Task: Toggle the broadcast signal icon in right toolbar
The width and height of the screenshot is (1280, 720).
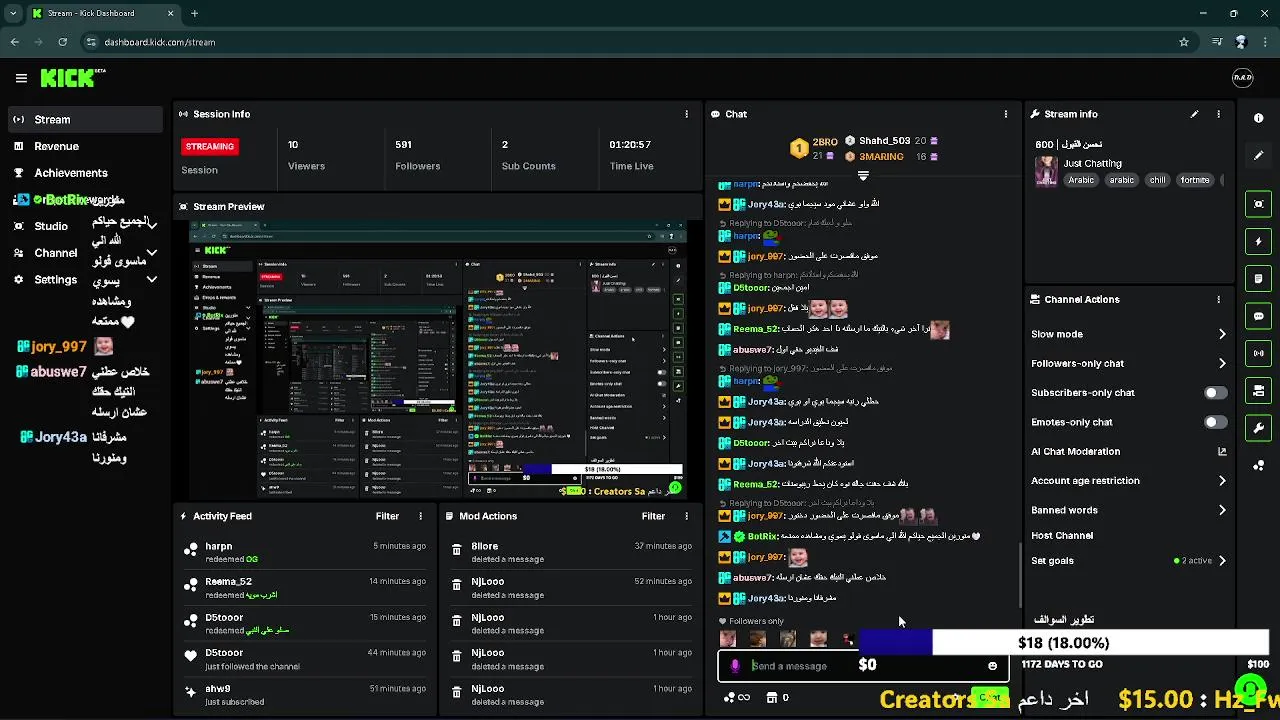Action: click(x=1258, y=353)
